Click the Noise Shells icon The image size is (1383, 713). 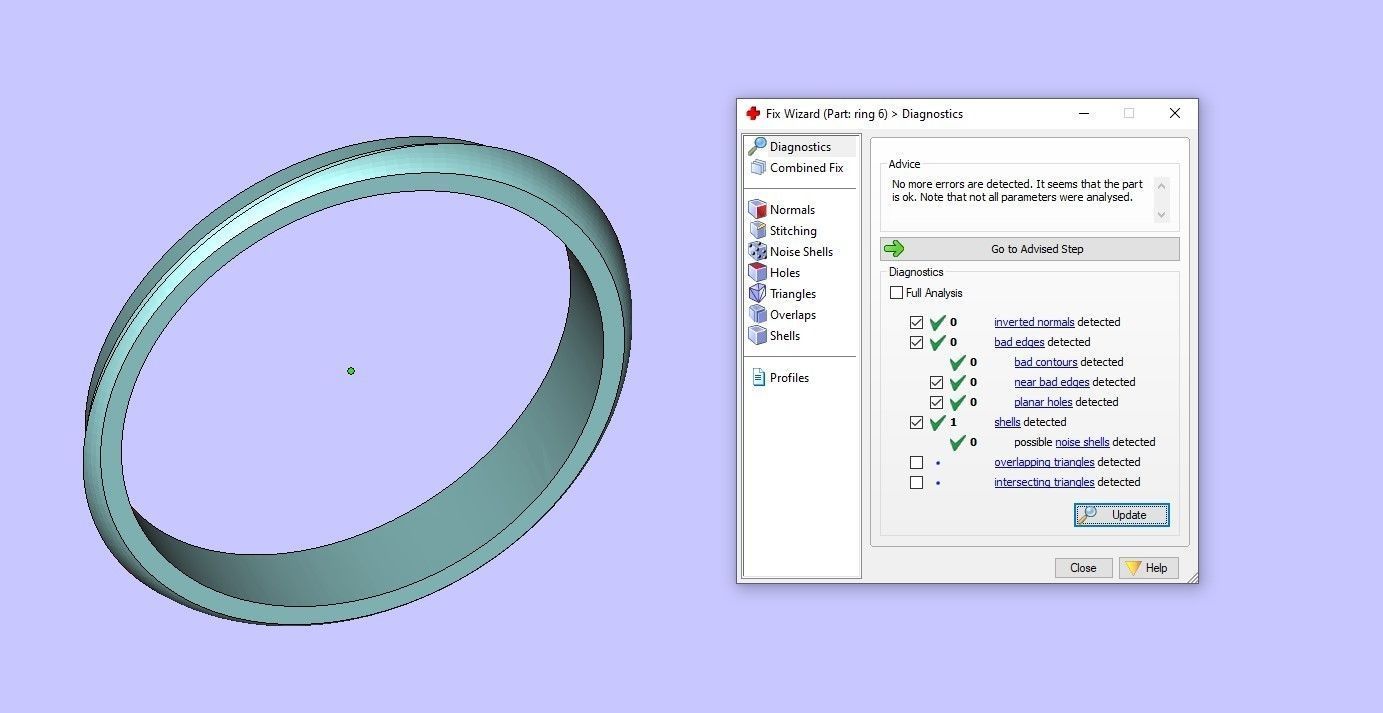(x=758, y=252)
